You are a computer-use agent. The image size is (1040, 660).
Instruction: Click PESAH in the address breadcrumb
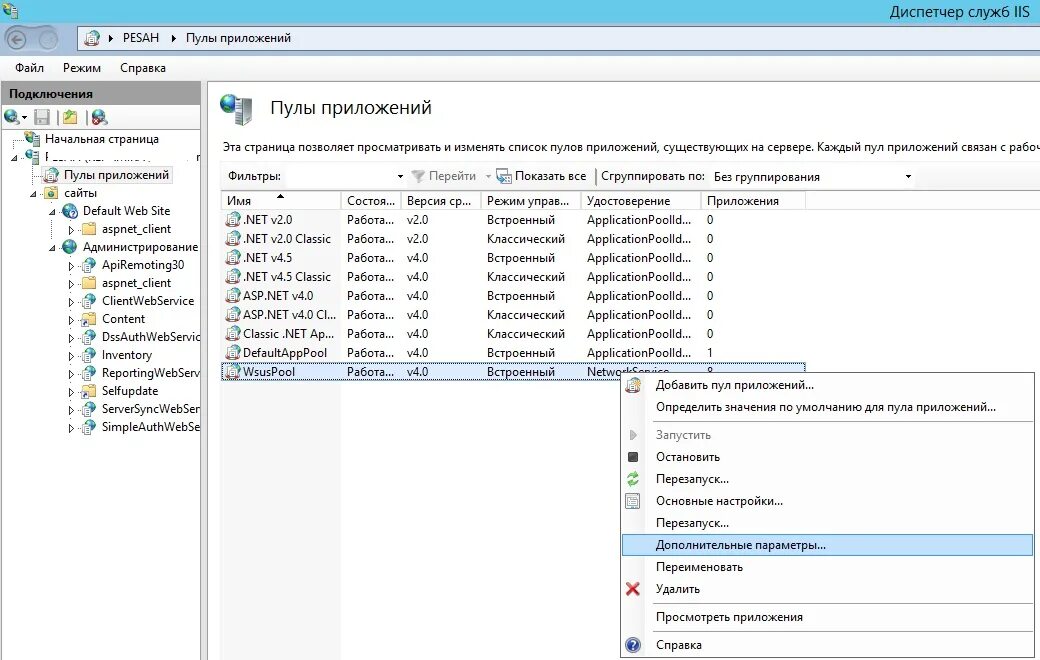click(x=141, y=38)
